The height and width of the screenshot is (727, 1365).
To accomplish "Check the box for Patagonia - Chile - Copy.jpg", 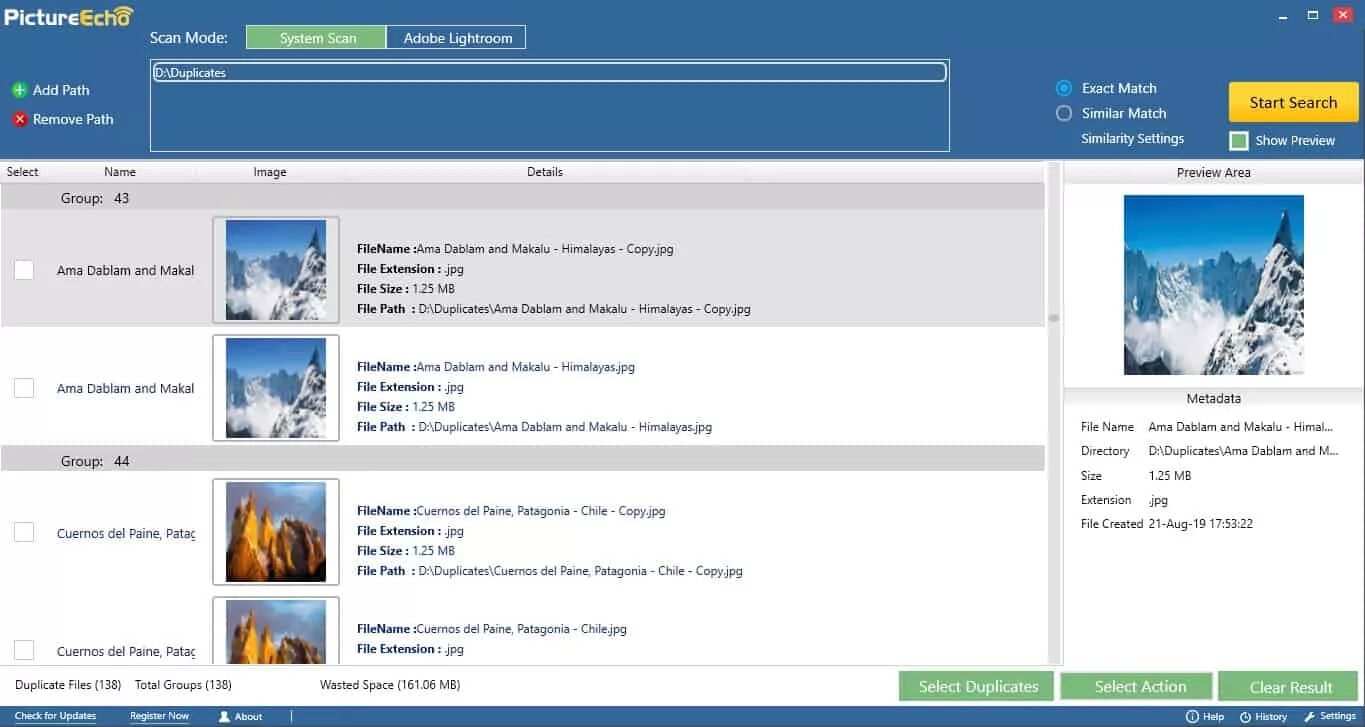I will (24, 533).
